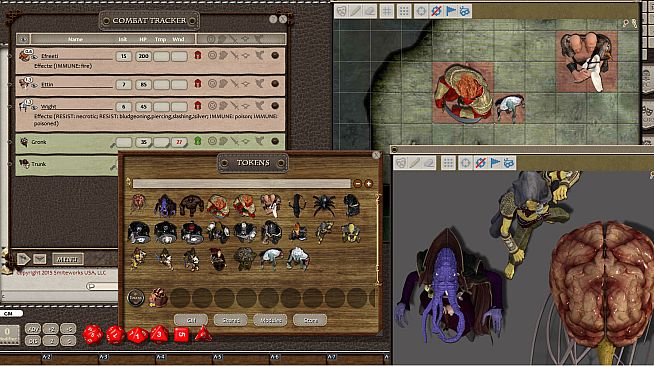Click the blue flag icon in the top map toolbar
654x366 pixels.
(x=450, y=11)
